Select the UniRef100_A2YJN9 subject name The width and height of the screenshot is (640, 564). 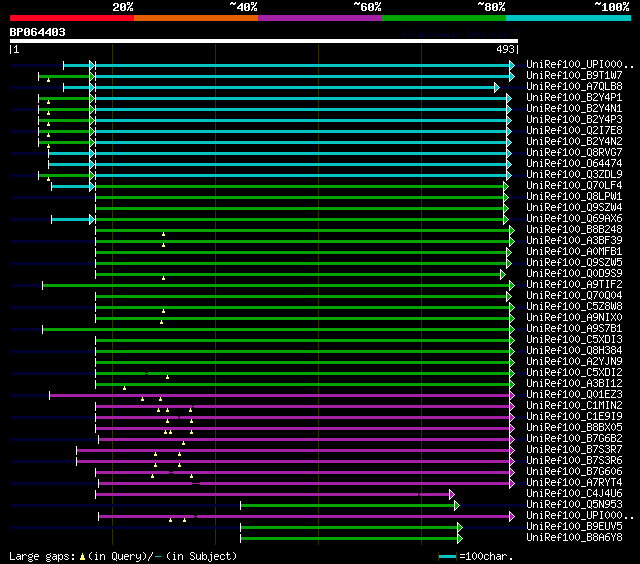(574, 362)
